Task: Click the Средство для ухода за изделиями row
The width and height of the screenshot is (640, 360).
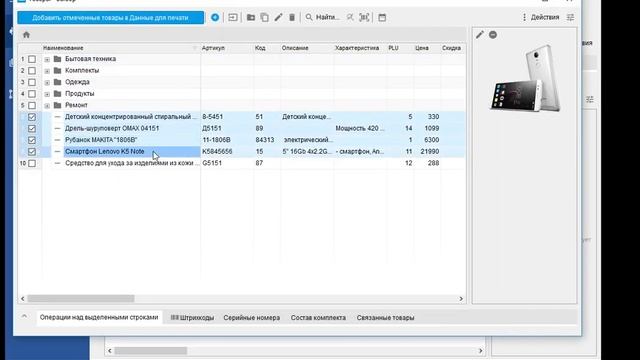Action: click(241, 163)
